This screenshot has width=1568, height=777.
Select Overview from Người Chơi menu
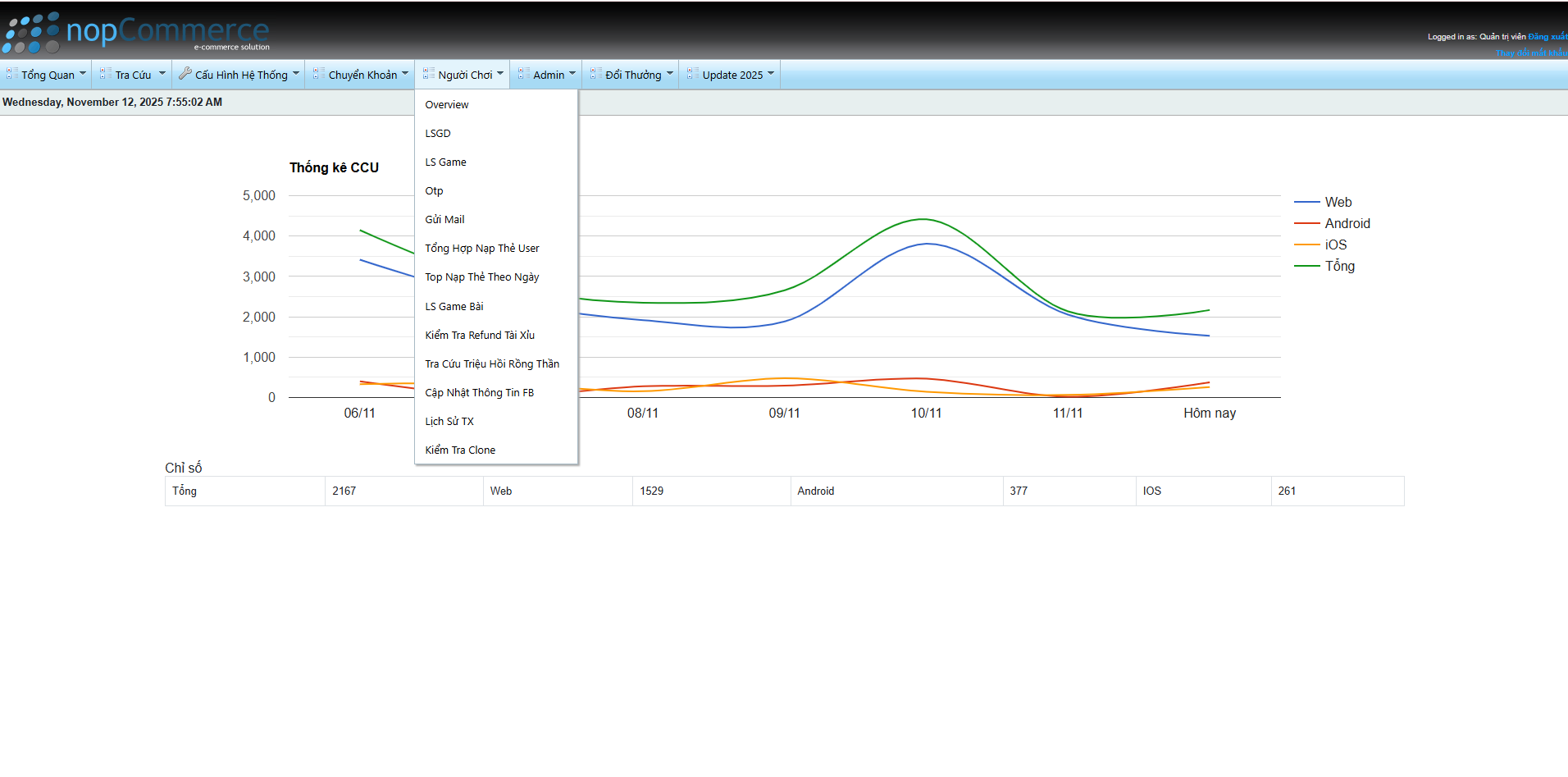click(x=447, y=105)
